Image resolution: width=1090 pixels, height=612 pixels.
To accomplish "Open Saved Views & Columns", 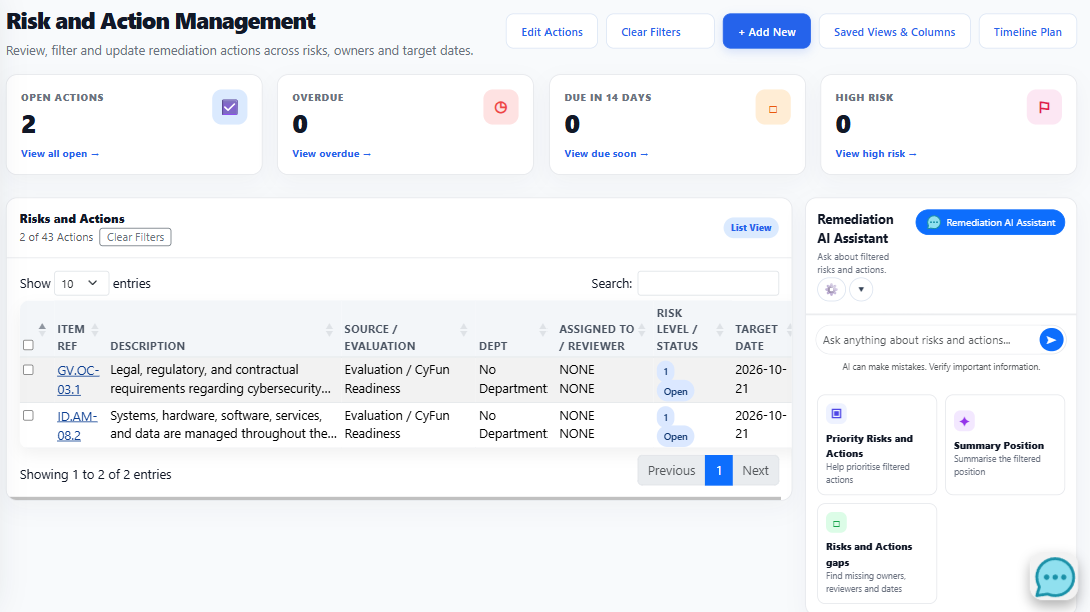I will pos(895,31).
